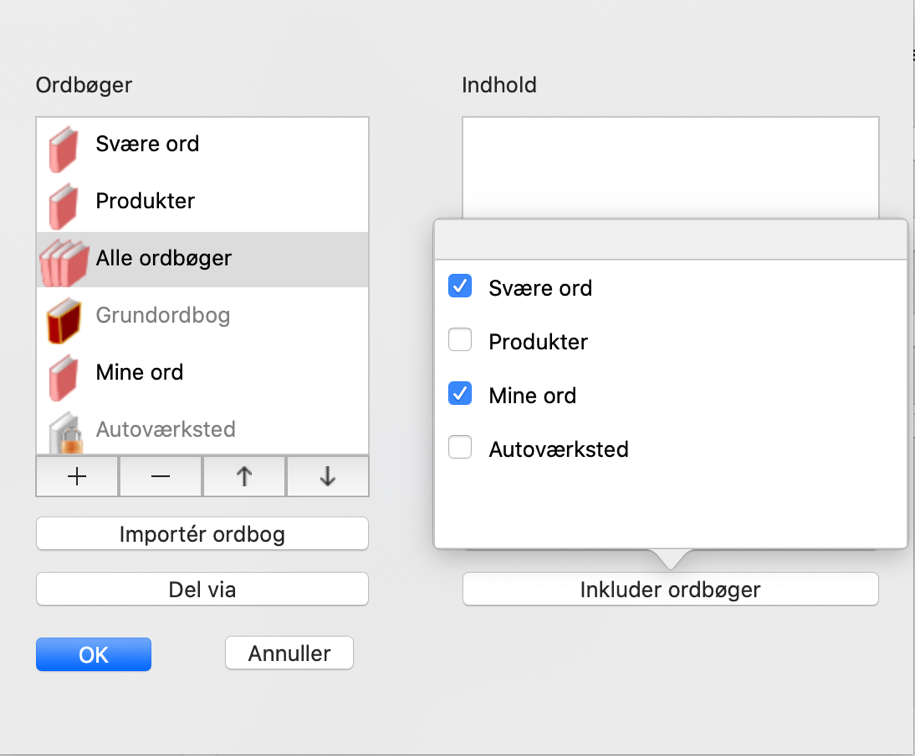Screen dimensions: 915x756
Task: Click the Svære ord red book icon
Action: tap(63, 147)
